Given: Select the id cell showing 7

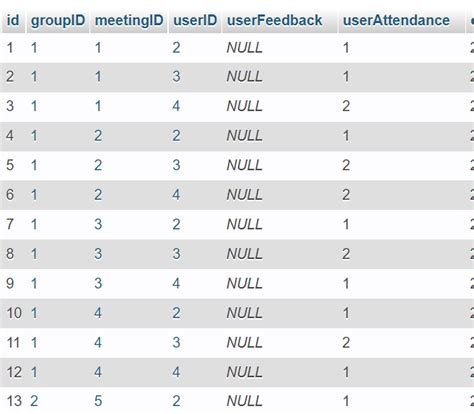Looking at the screenshot, I should tap(10, 224).
